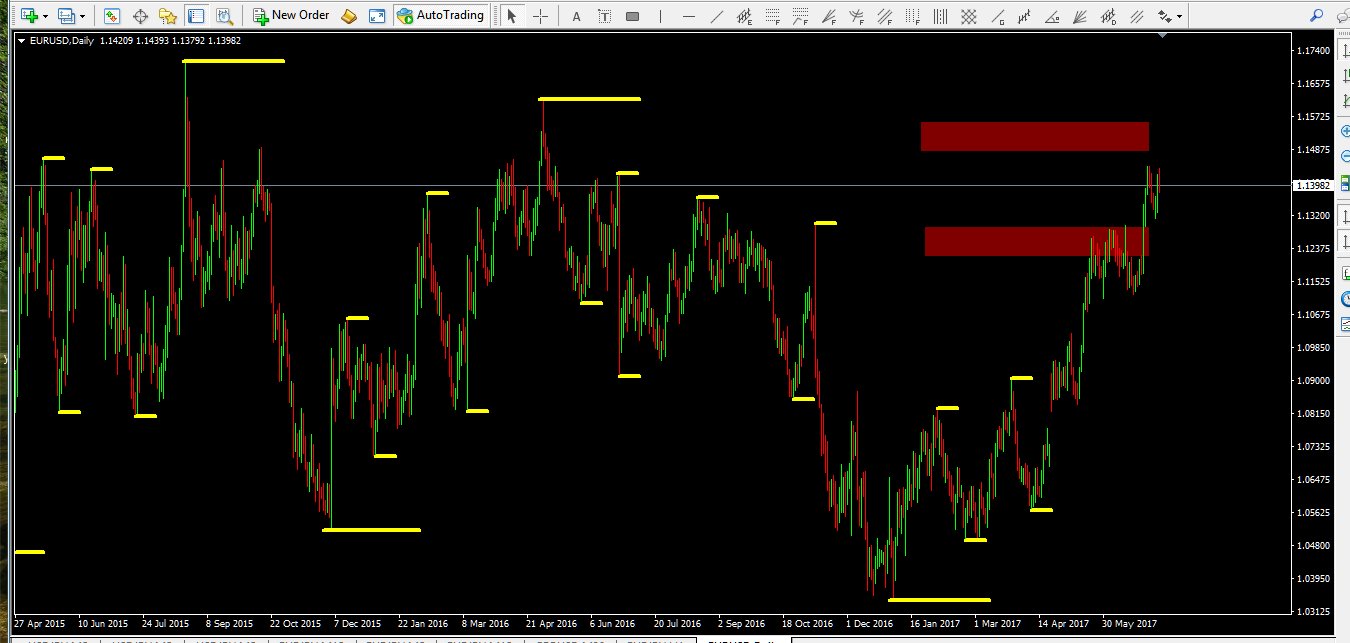Select the Fibonacci Channel tool

tap(884, 16)
